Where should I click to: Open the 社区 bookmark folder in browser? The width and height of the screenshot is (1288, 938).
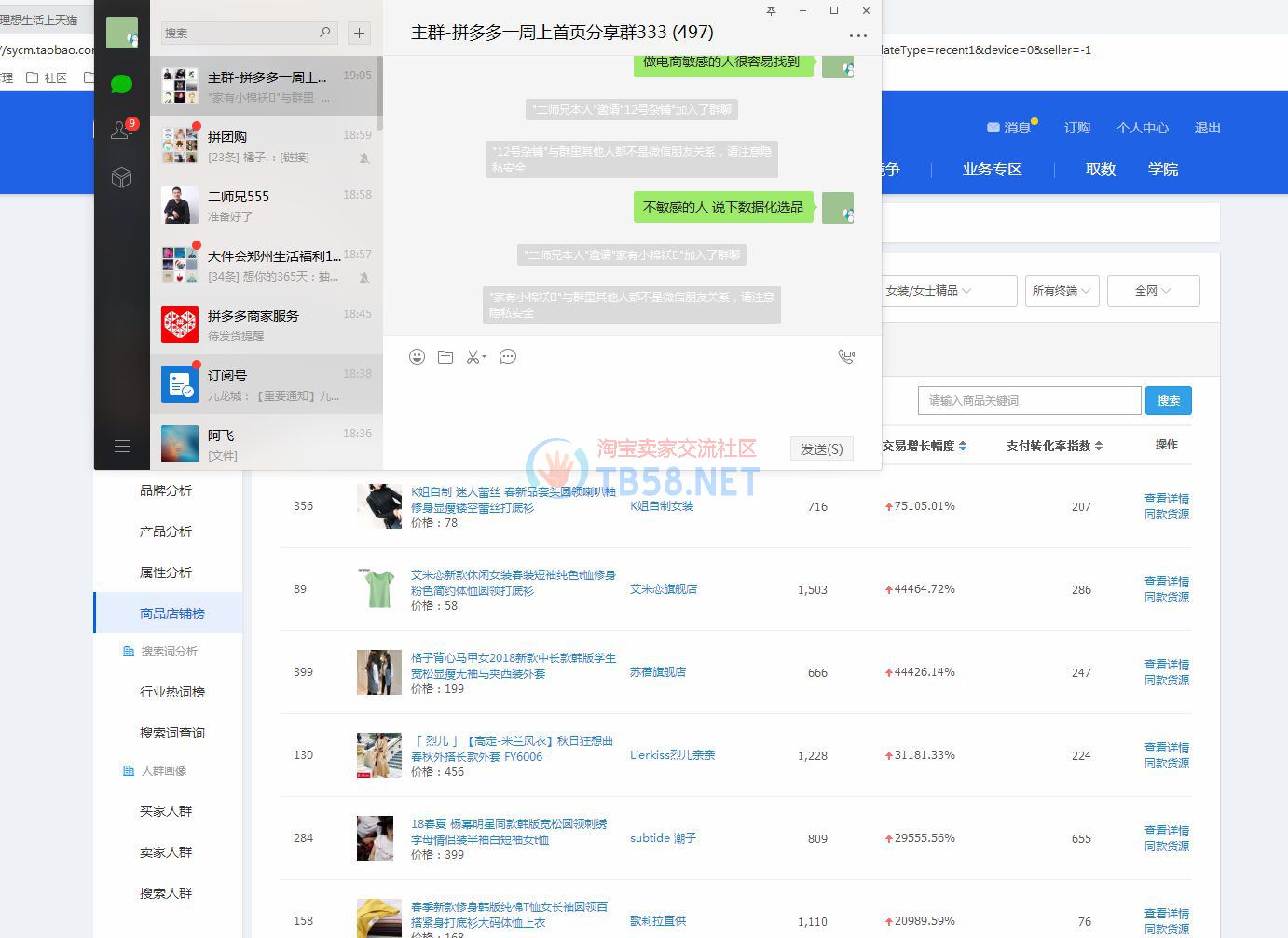[x=47, y=77]
